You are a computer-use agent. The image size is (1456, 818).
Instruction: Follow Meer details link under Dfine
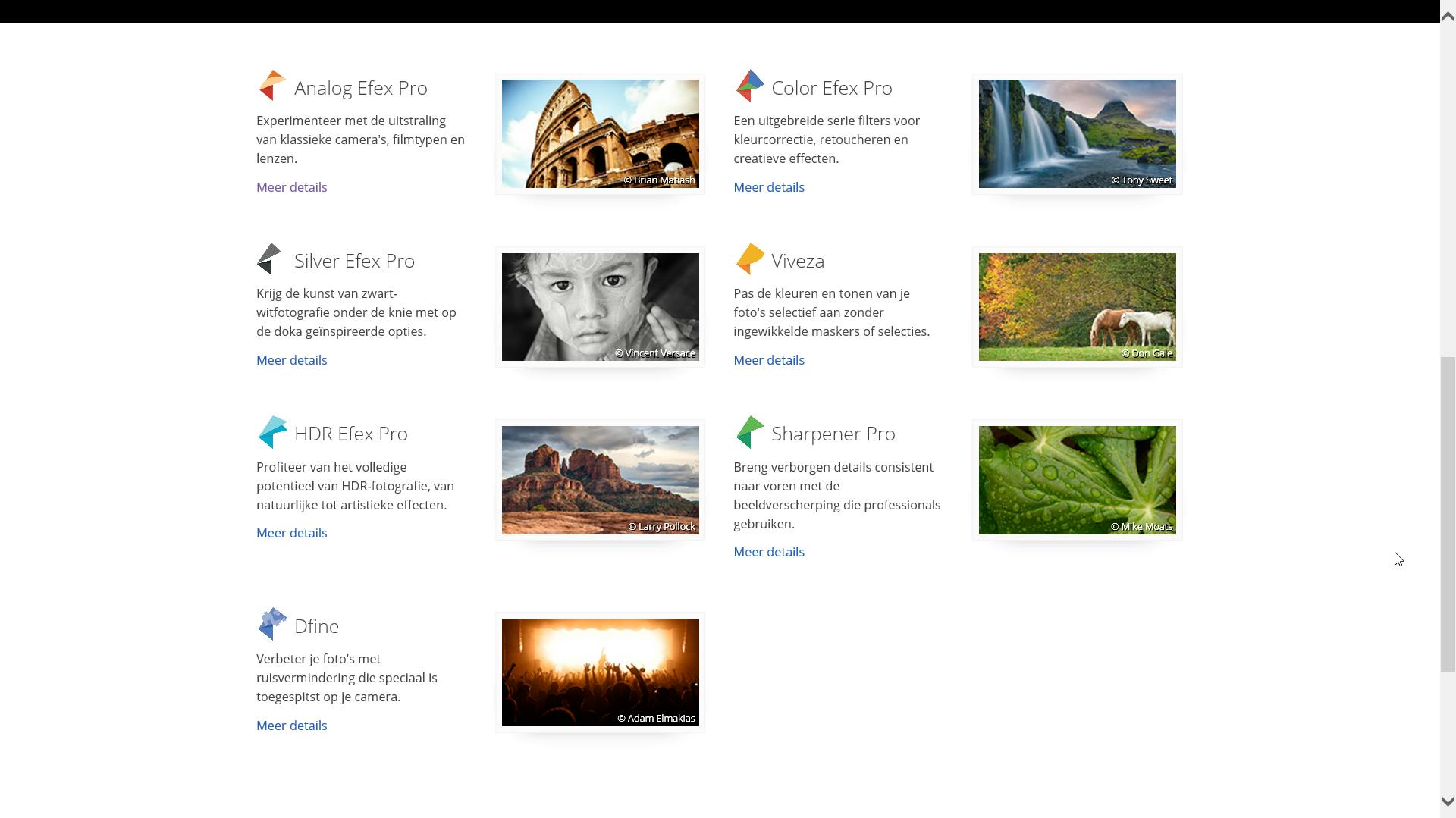pyautogui.click(x=291, y=726)
